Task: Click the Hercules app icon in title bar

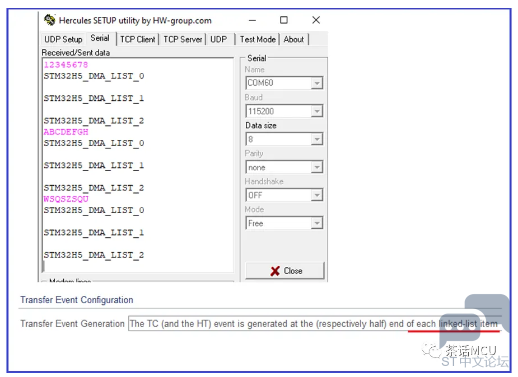Action: click(x=50, y=20)
